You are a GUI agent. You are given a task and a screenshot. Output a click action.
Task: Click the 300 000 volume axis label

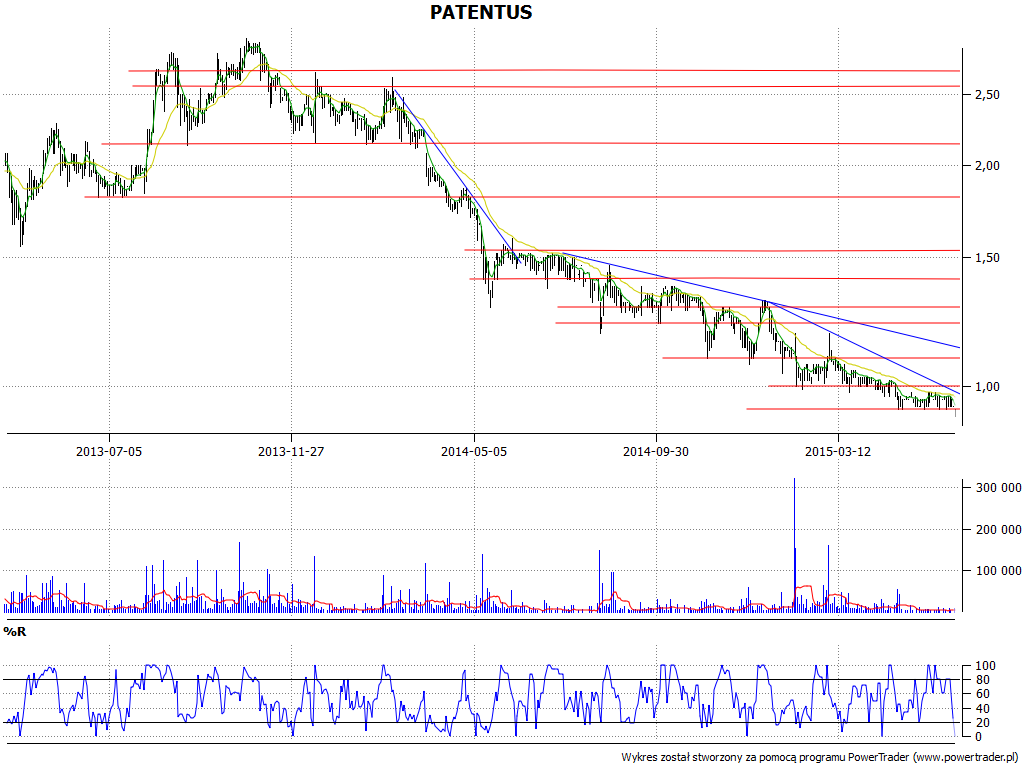pos(999,488)
